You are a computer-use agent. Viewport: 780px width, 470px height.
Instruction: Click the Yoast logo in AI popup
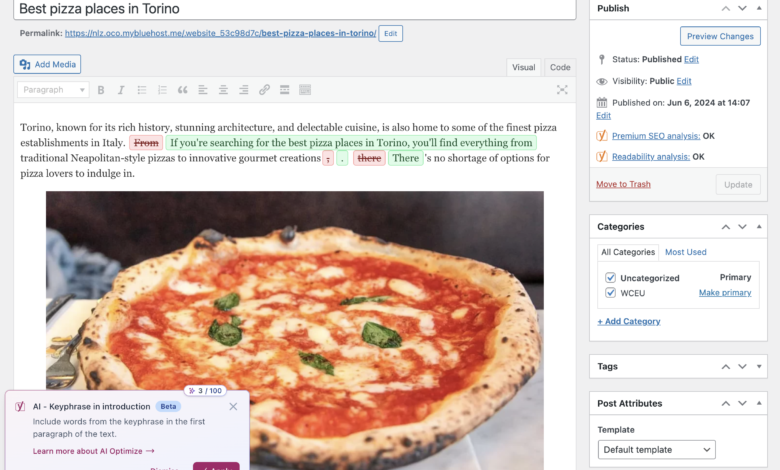(20, 406)
